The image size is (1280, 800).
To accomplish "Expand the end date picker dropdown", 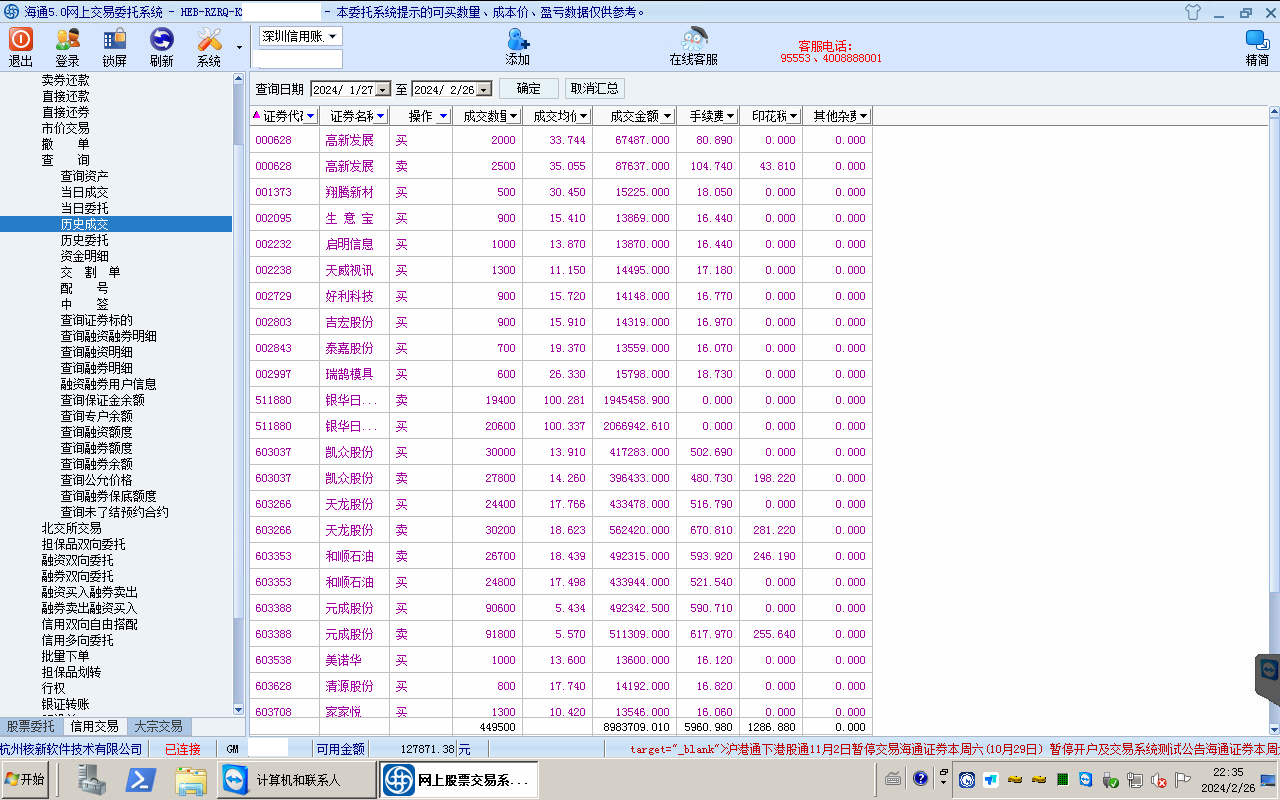I will coord(484,90).
